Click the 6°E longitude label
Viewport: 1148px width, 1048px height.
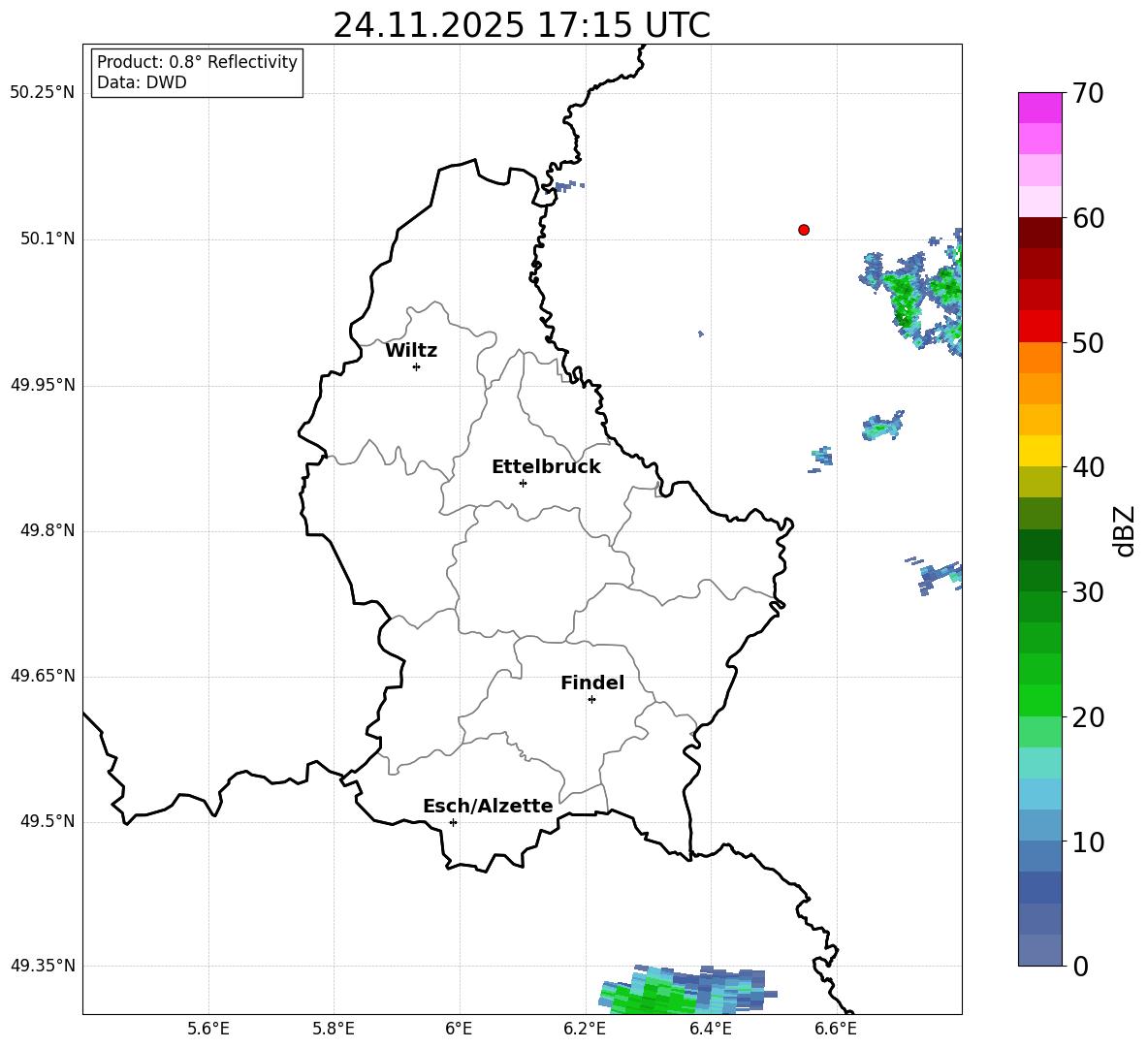[459, 1029]
